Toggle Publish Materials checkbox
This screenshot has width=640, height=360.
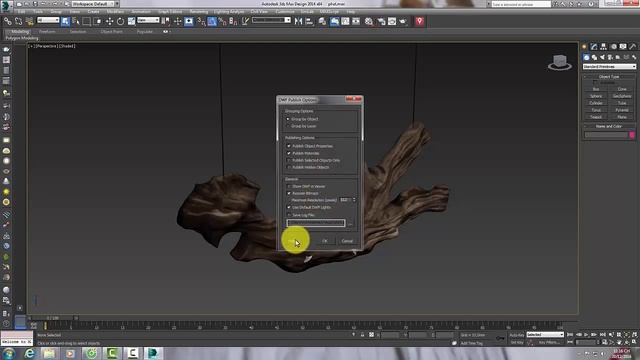289,153
